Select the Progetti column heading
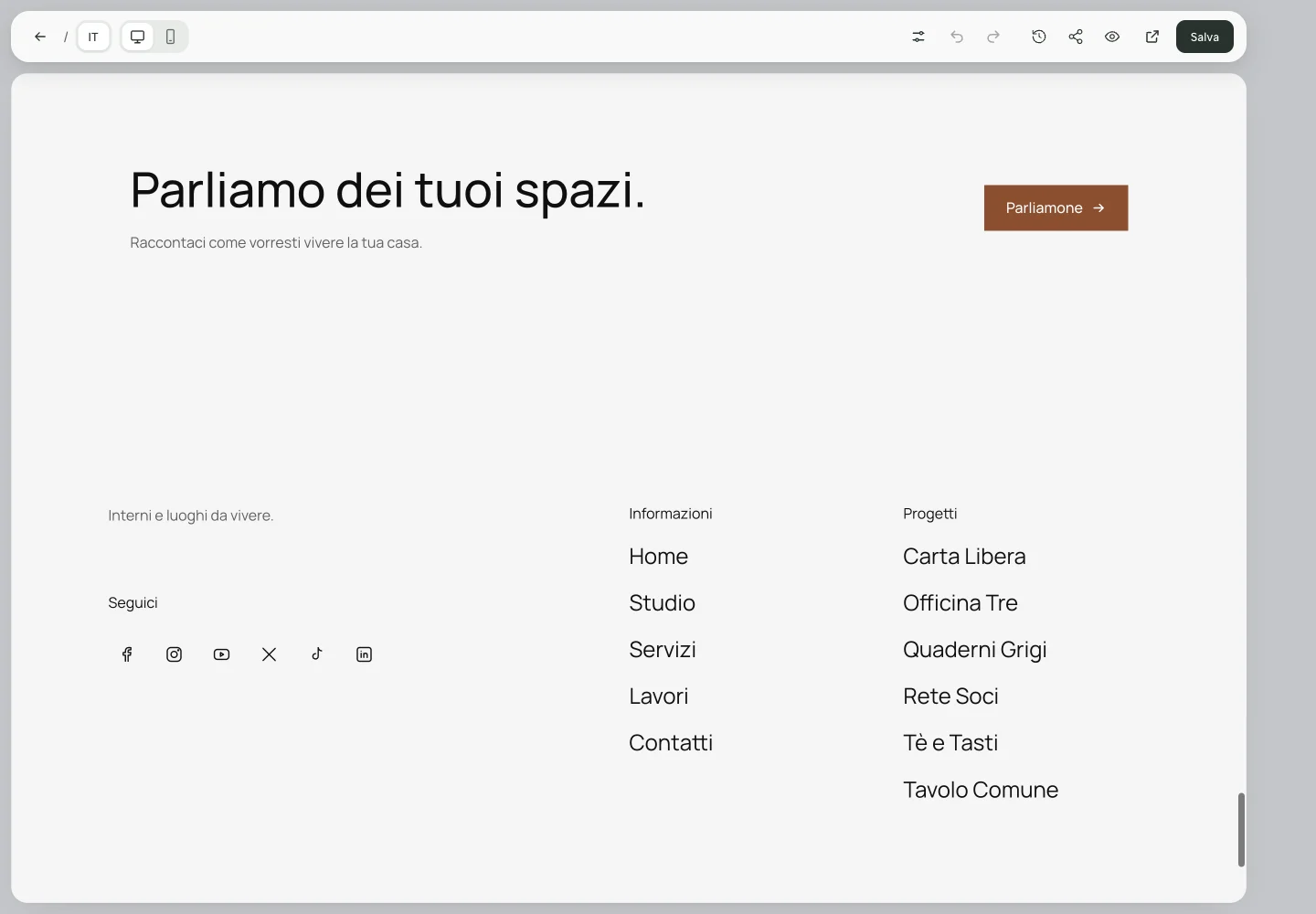Image resolution: width=1316 pixels, height=914 pixels. click(x=930, y=514)
